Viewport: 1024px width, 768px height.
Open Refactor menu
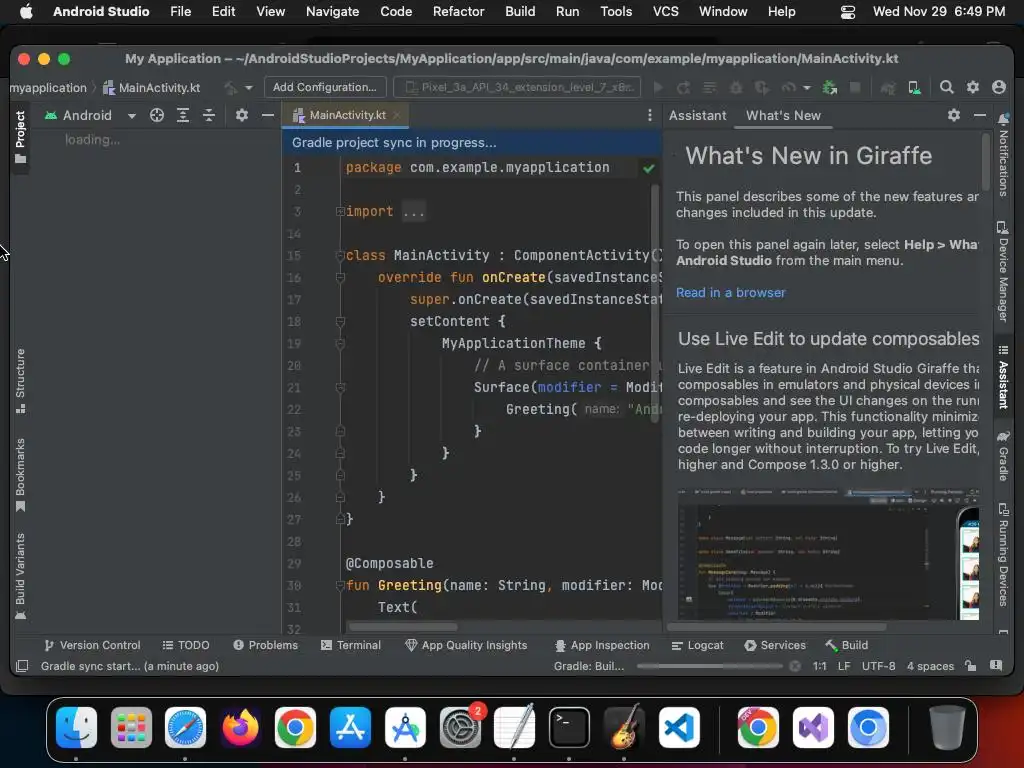(x=458, y=11)
